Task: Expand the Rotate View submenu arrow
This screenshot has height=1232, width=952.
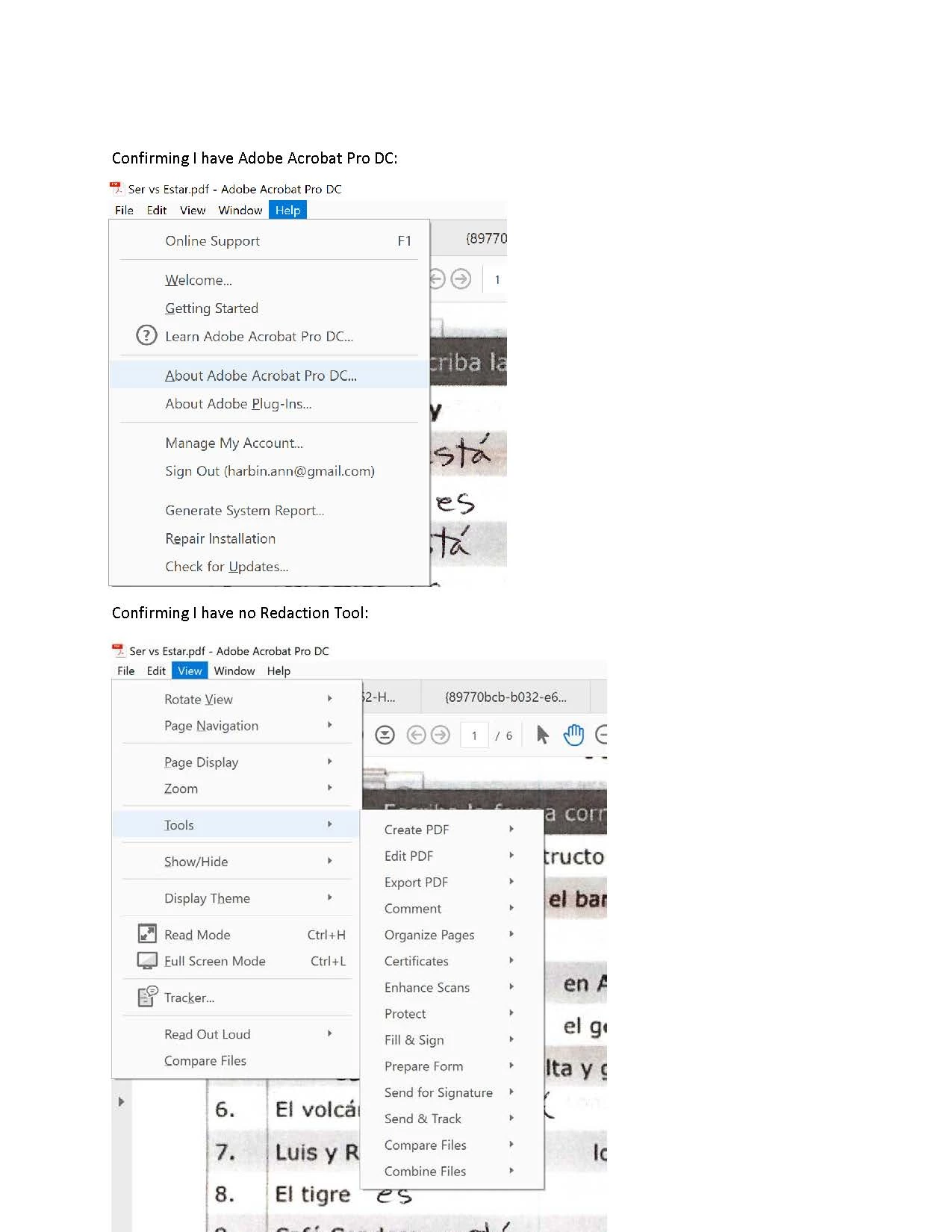Action: point(329,698)
